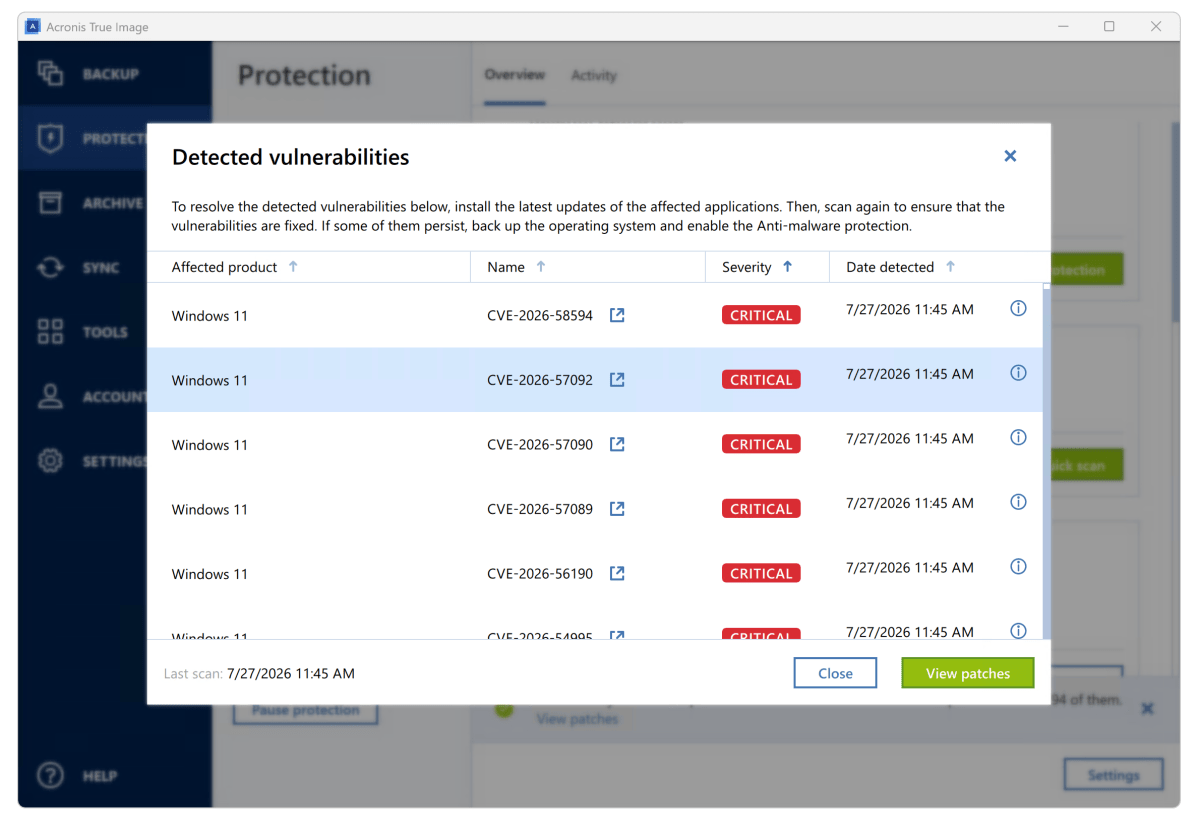Select CRITICAL badge for CVE-2026-57090
Viewport: 1199px width, 821px height.
pyautogui.click(x=761, y=444)
